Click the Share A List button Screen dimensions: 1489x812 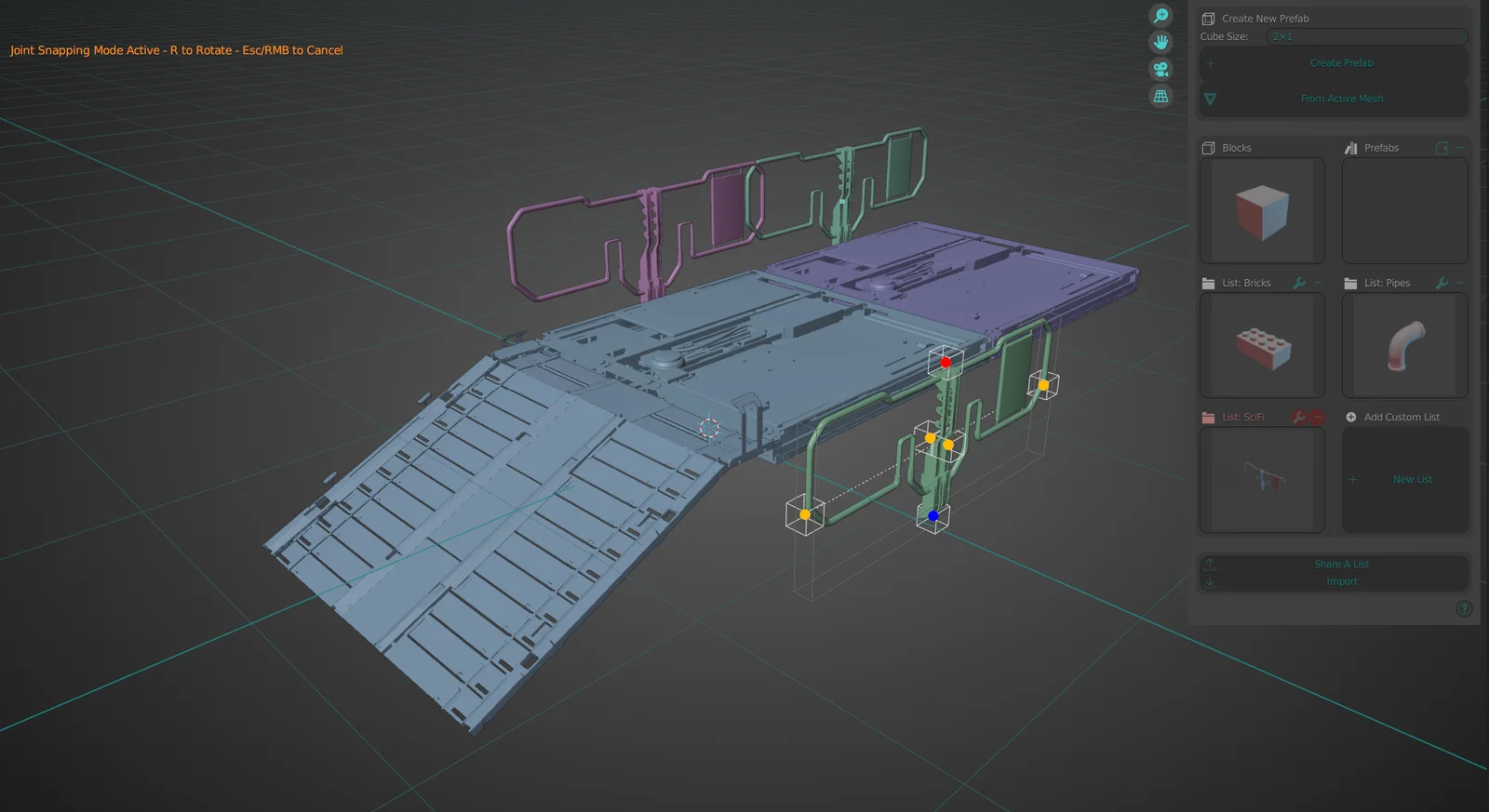click(1334, 565)
